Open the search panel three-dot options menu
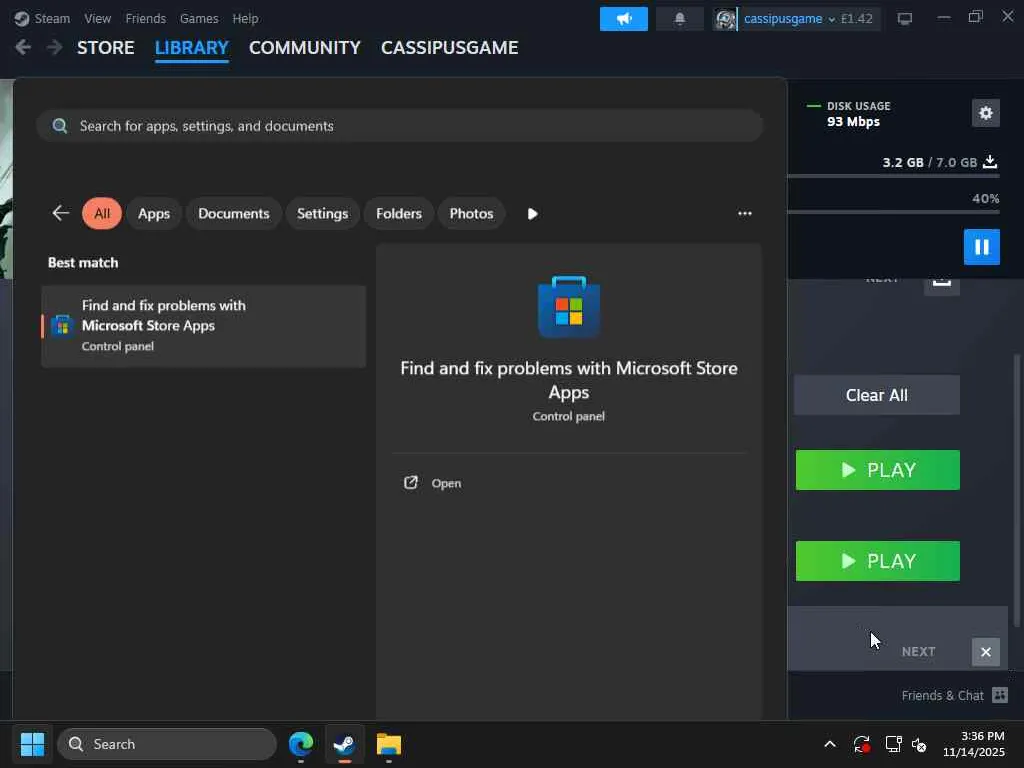The image size is (1024, 768). [x=744, y=214]
